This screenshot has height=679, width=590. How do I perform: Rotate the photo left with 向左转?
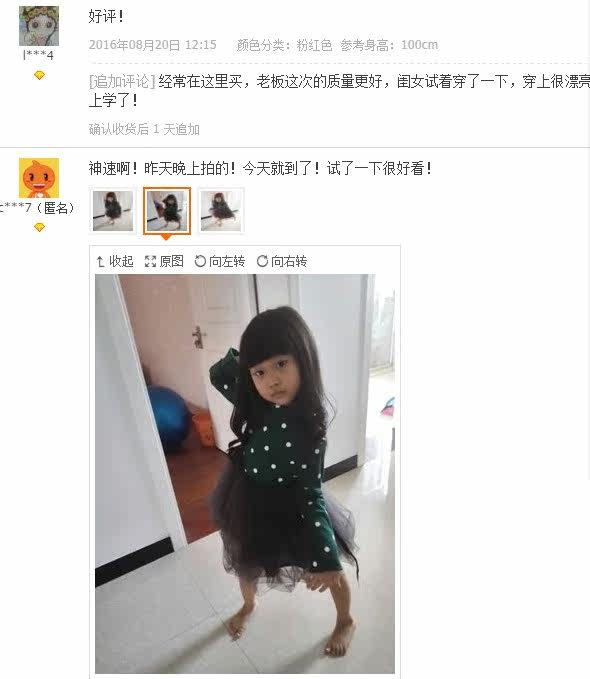[220, 262]
